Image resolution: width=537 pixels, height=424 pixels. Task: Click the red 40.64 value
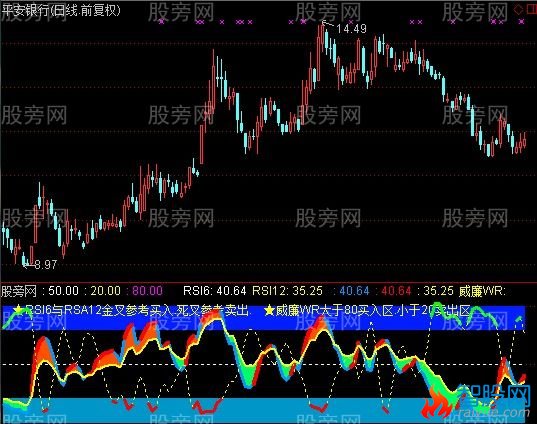coord(396,291)
